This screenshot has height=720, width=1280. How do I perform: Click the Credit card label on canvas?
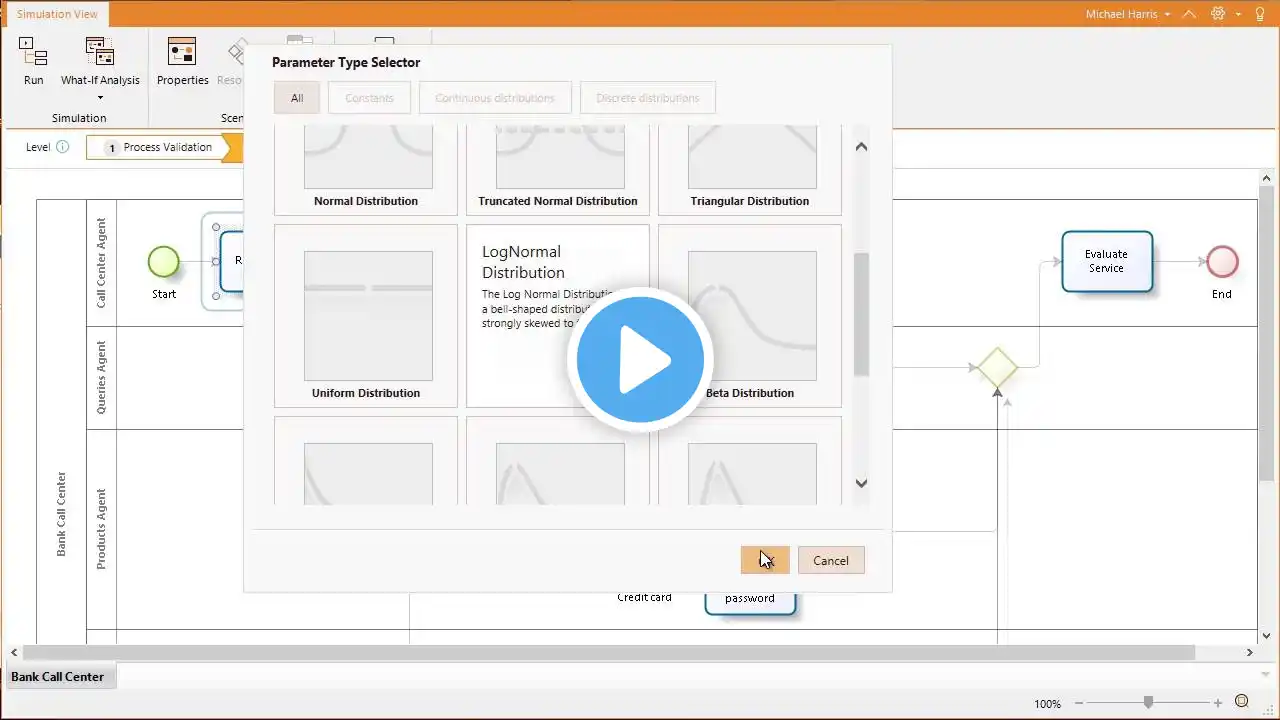coord(644,597)
